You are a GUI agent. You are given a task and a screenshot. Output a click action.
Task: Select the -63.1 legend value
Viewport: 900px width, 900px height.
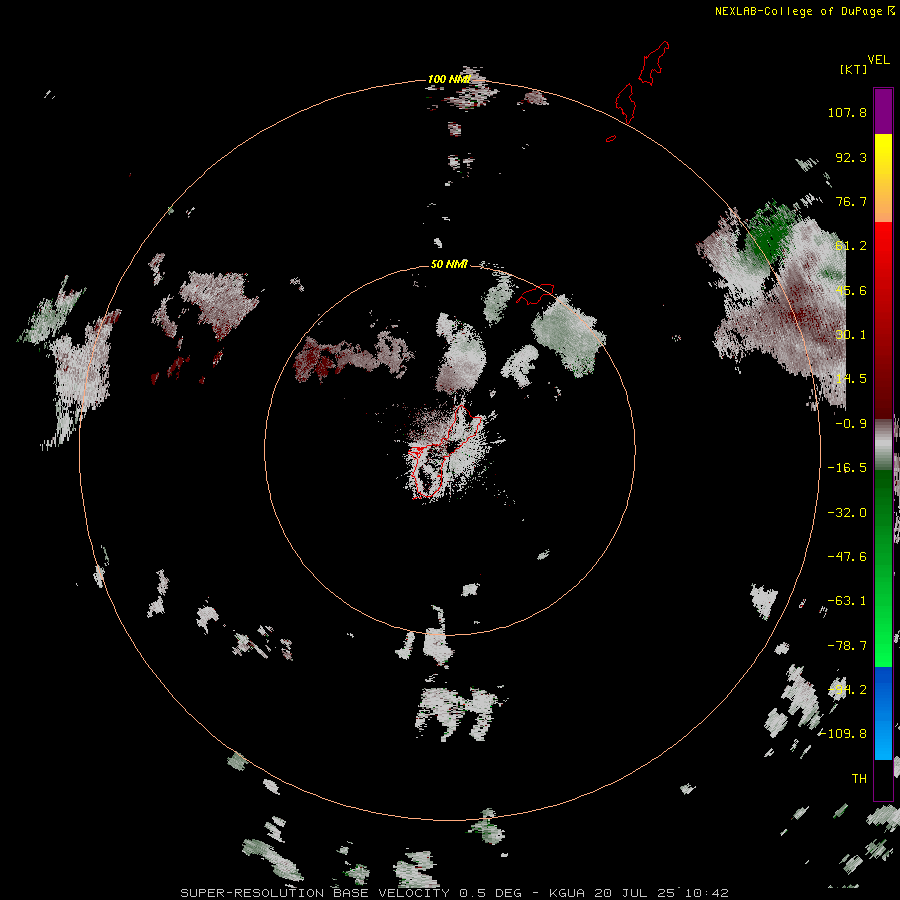point(847,601)
